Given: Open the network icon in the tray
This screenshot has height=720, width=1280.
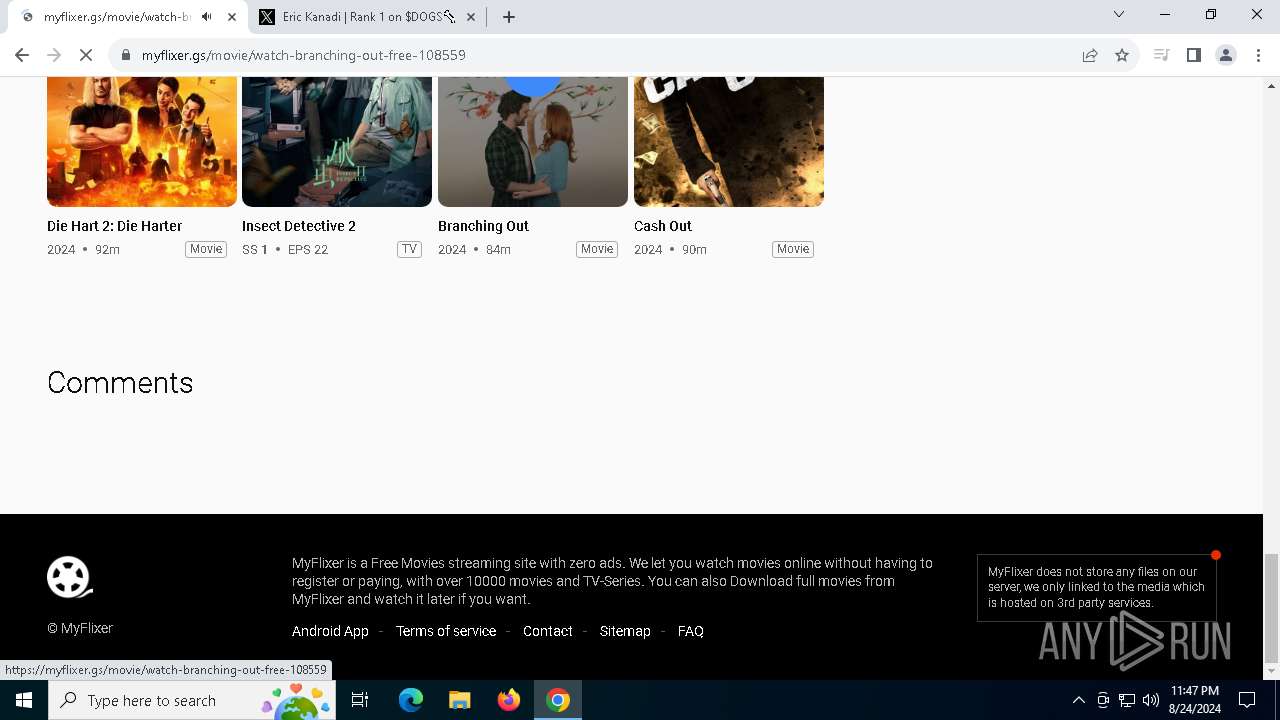Looking at the screenshot, I should (1127, 700).
